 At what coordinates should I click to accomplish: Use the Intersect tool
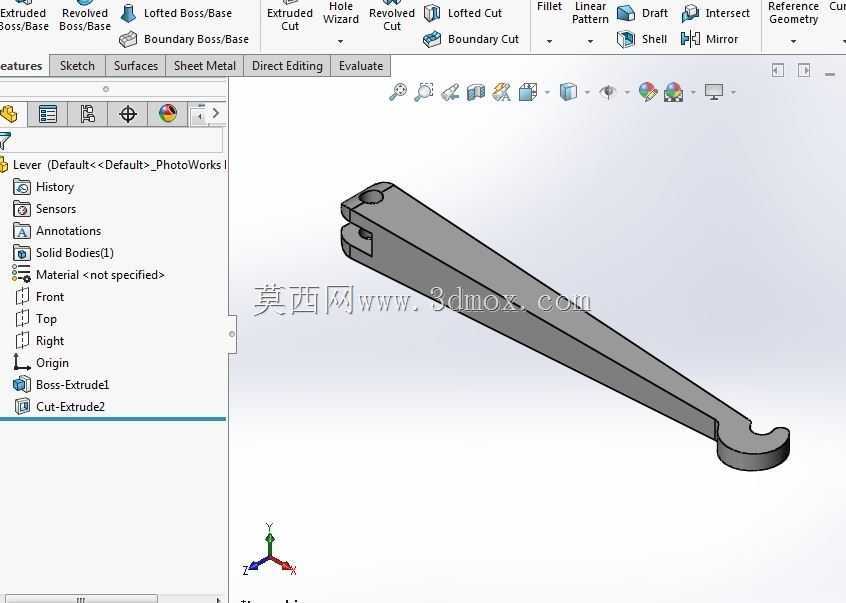coord(715,13)
